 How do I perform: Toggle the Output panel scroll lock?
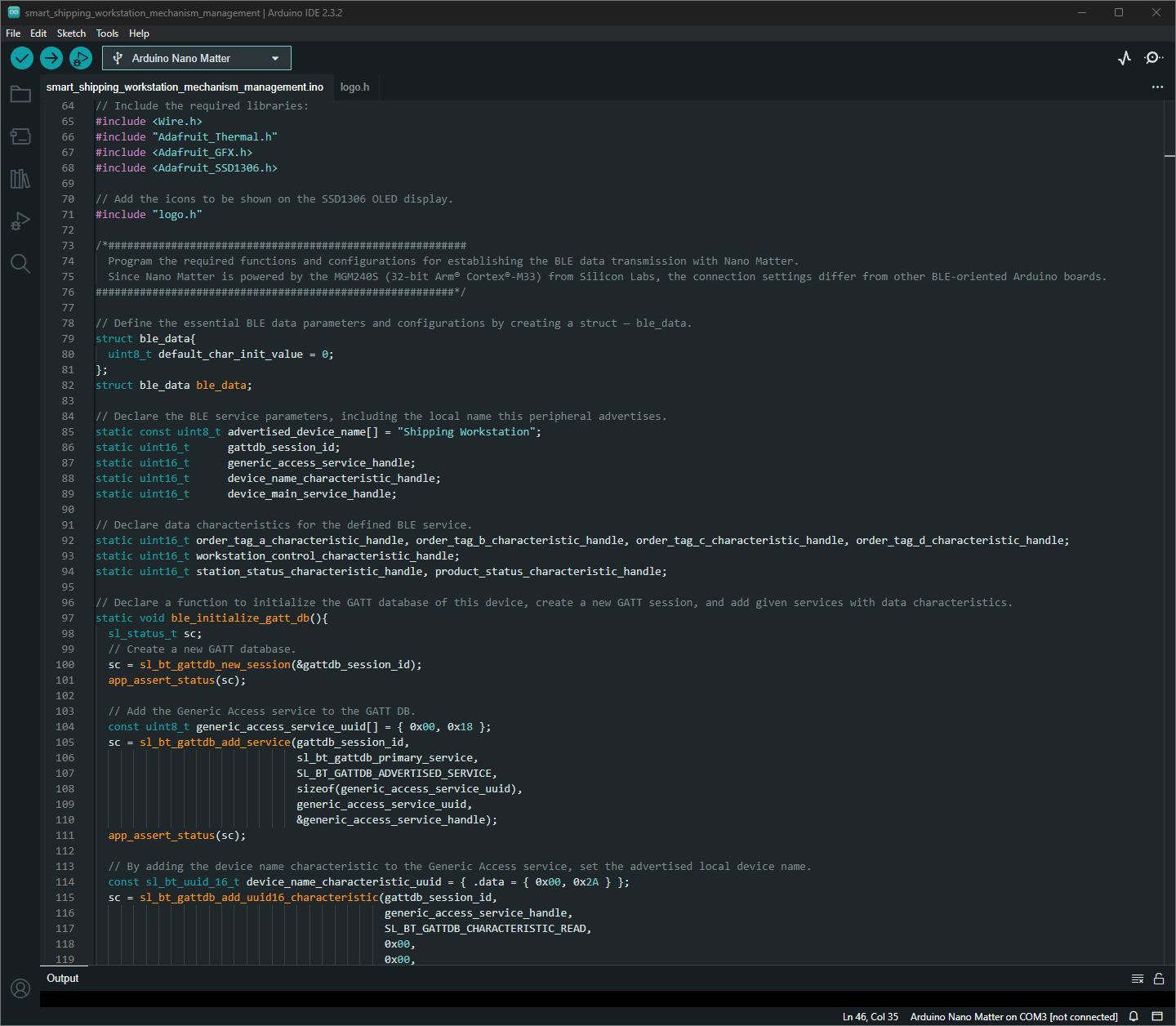coord(1158,979)
